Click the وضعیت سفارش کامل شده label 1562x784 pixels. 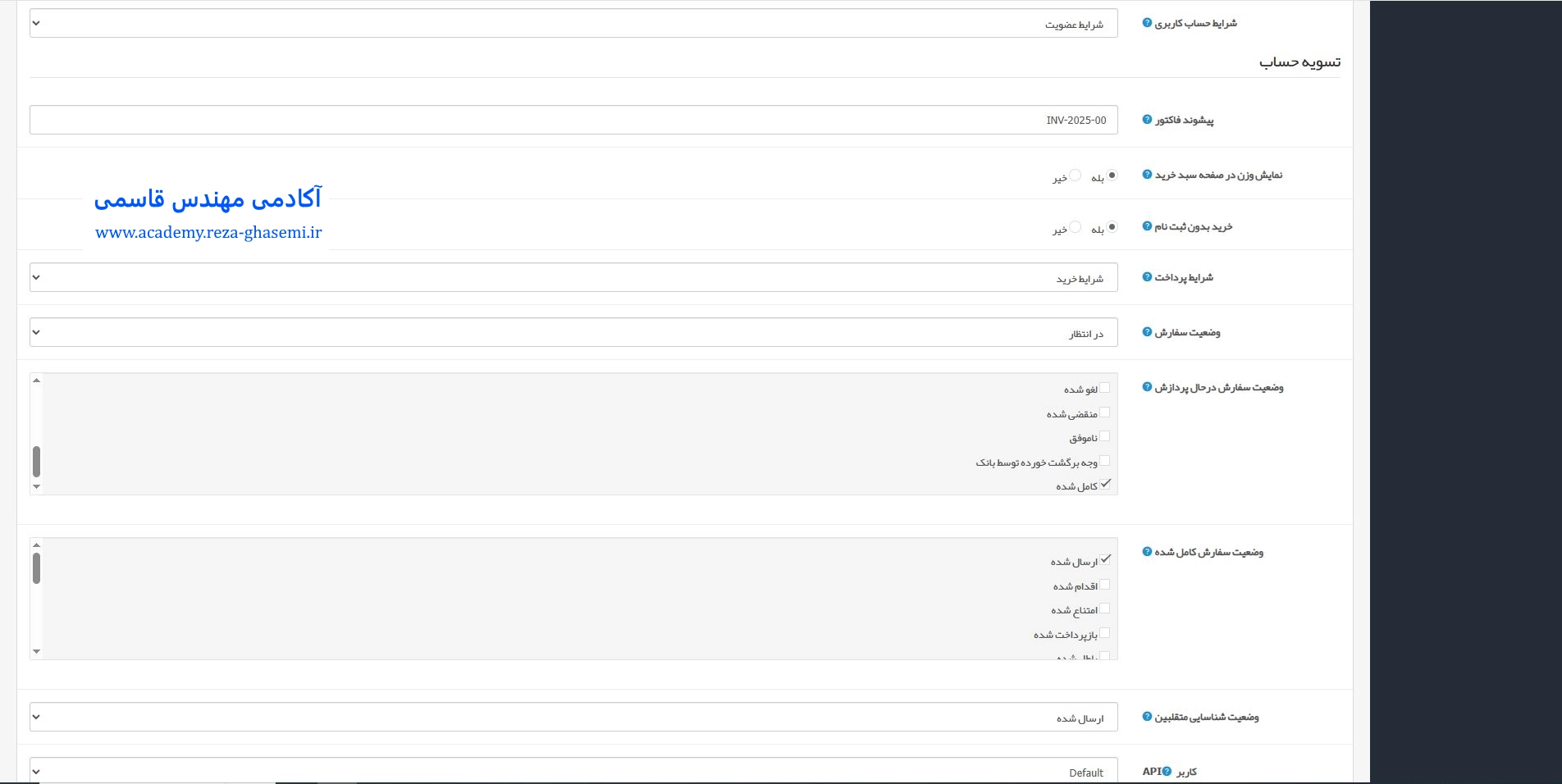1209,552
